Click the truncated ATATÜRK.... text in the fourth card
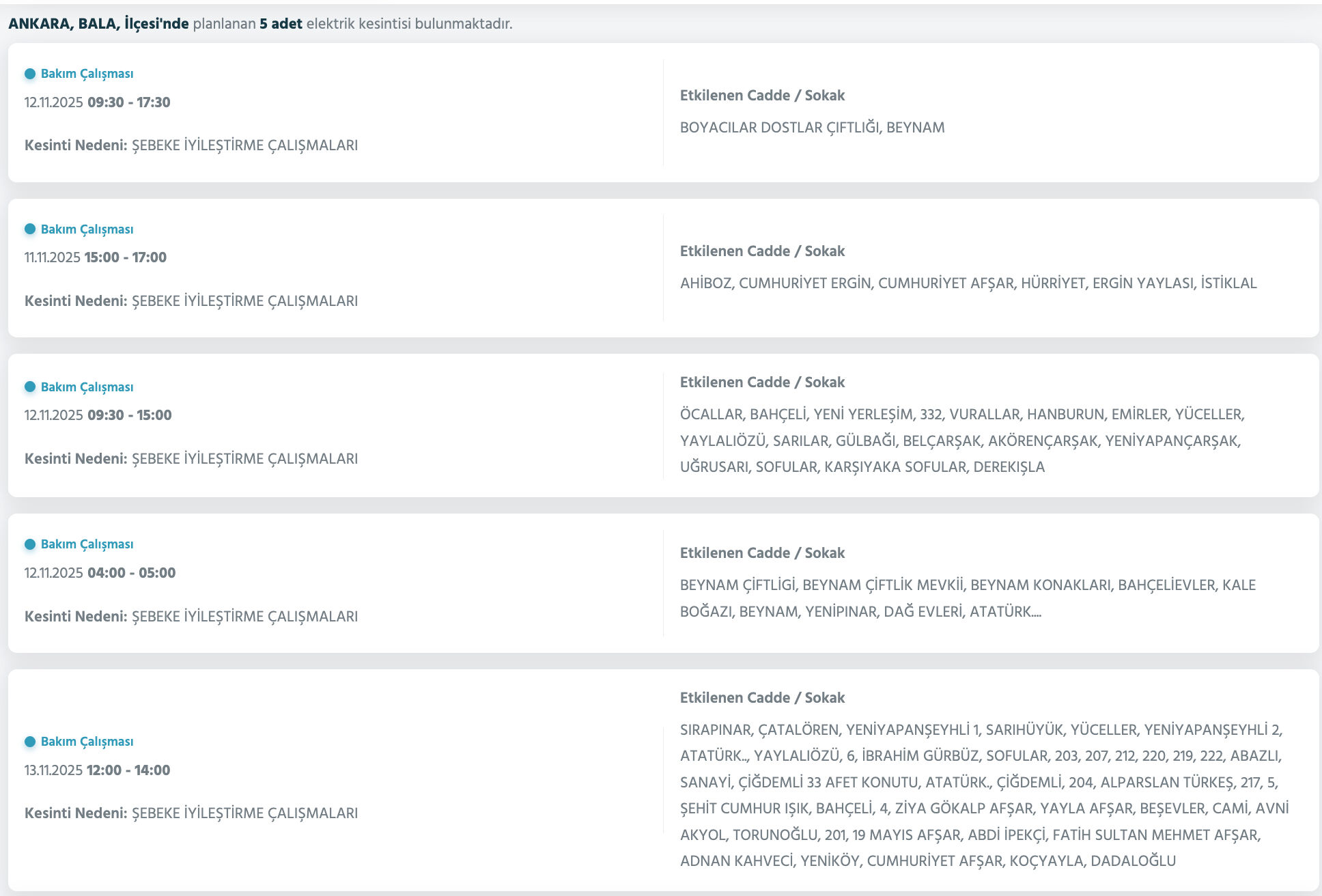The height and width of the screenshot is (896, 1322). pyautogui.click(x=1005, y=612)
